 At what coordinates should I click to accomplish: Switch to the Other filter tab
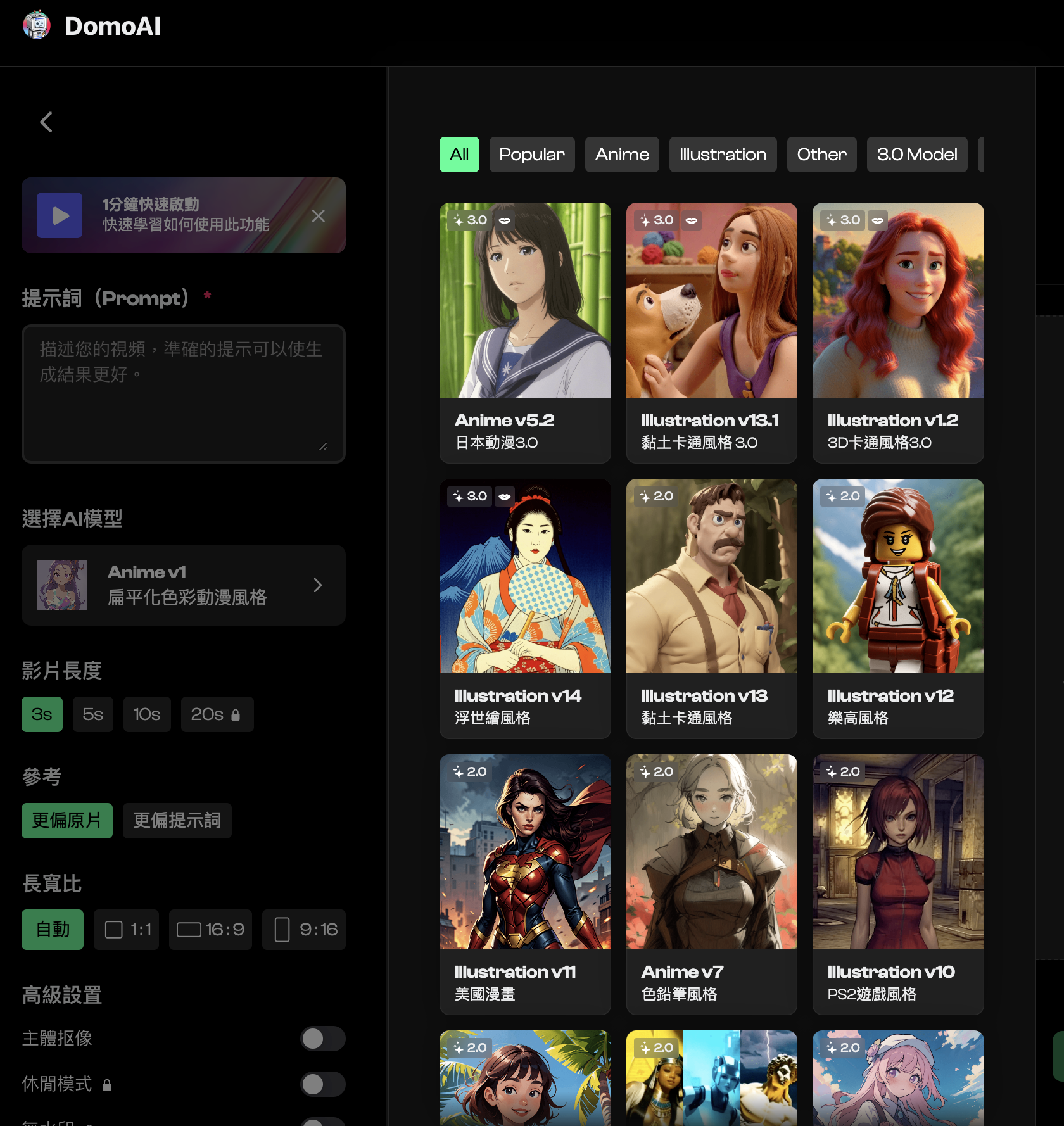coord(822,155)
